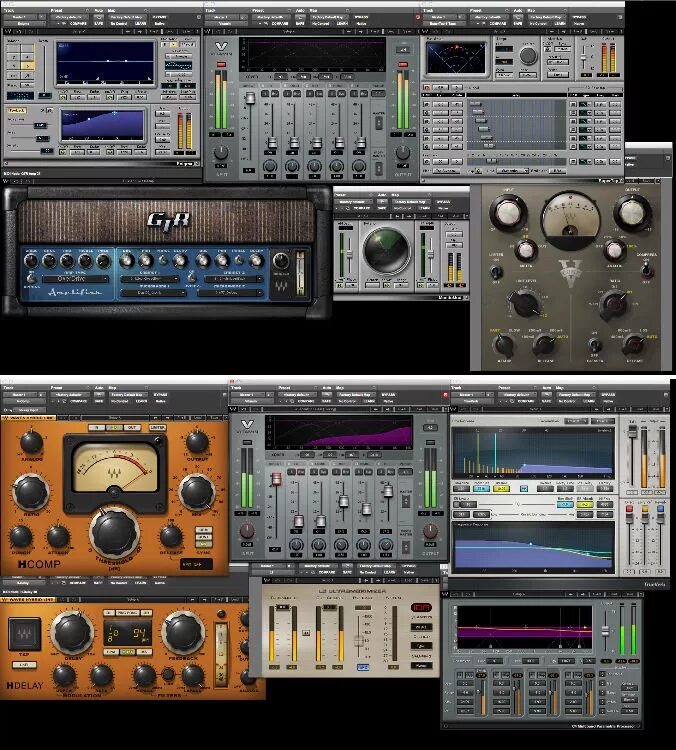Click the purple crossover graph in C4
Viewport: 676px width, 750px height.
tap(523, 628)
